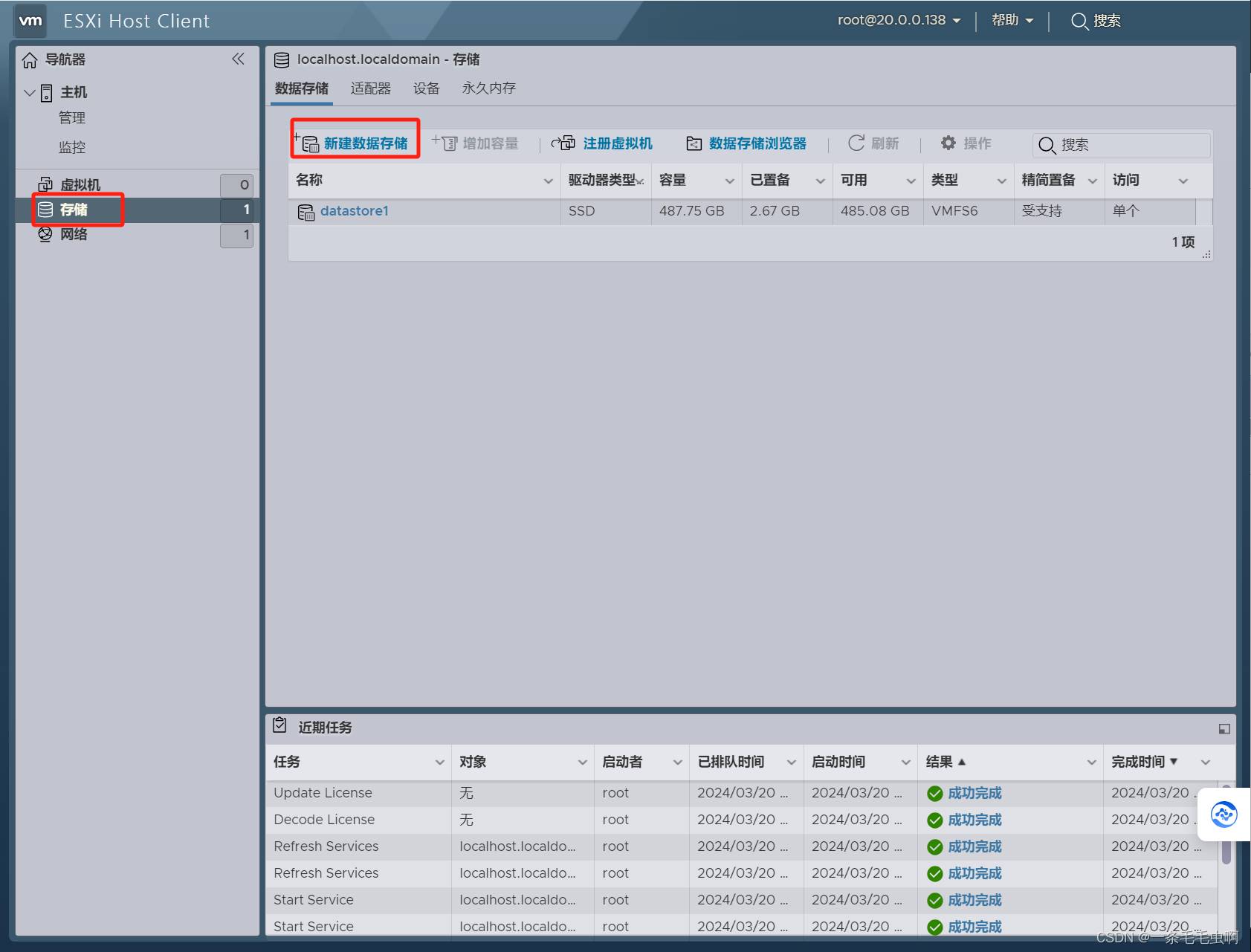
Task: Click the vm logo in the header
Action: [30, 21]
